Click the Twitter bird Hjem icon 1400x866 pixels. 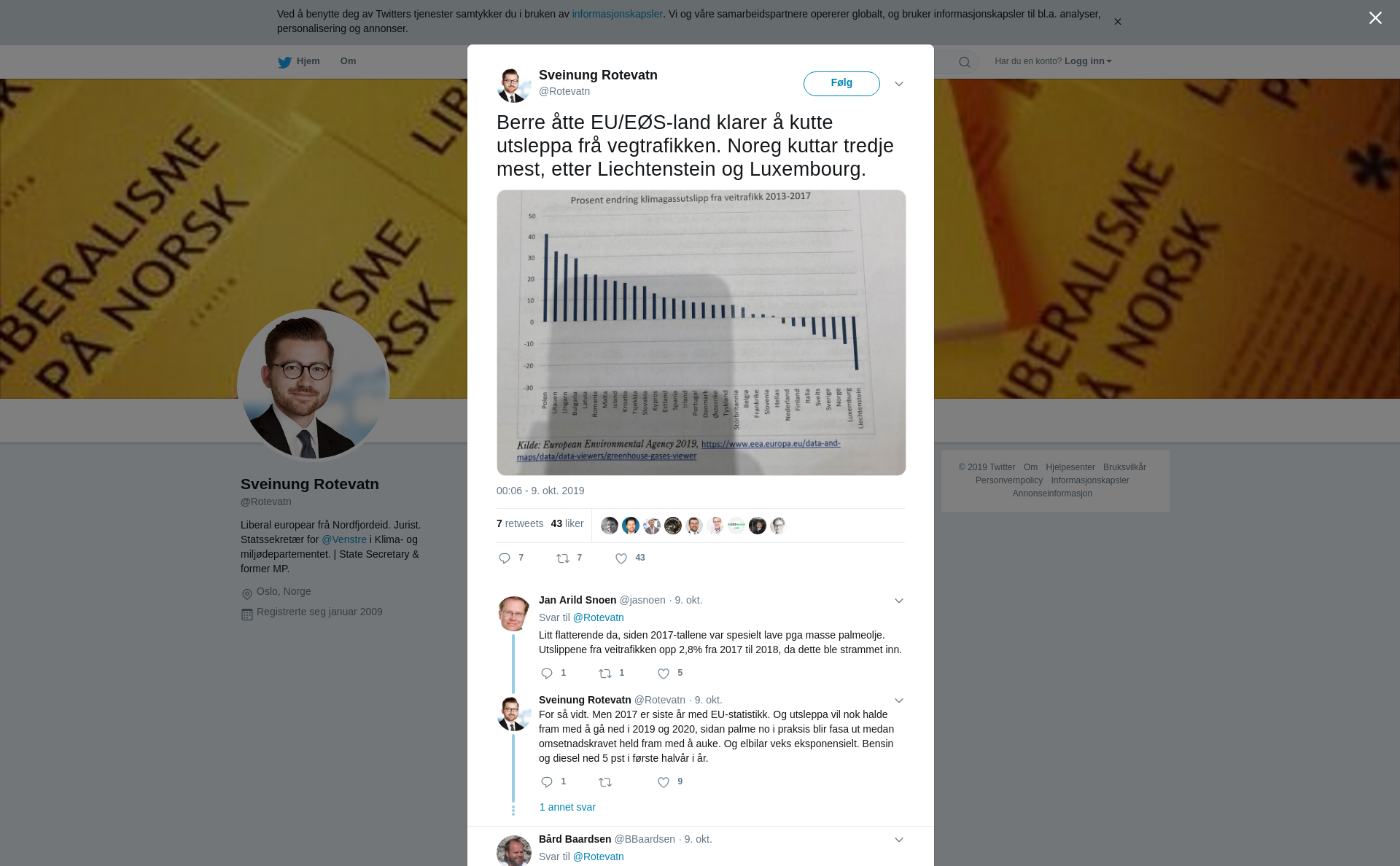(284, 62)
